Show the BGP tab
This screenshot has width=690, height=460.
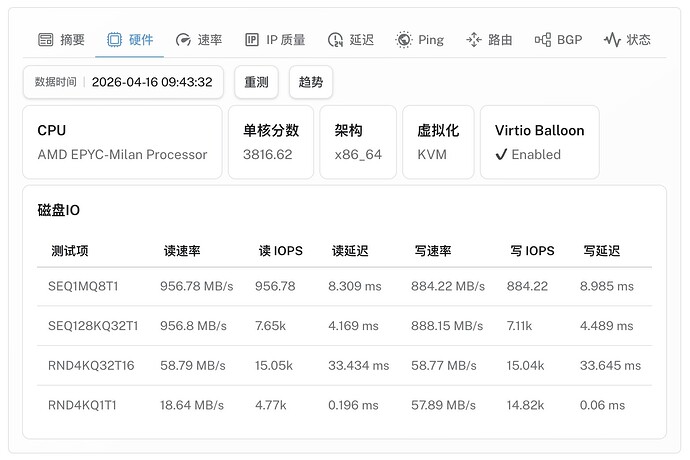(558, 40)
